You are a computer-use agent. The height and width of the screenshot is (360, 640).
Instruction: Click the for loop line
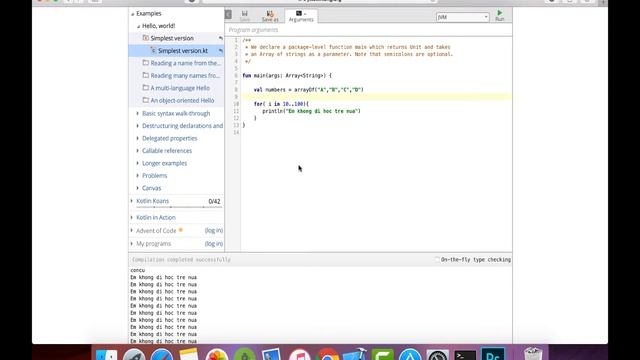pyautogui.click(x=281, y=104)
